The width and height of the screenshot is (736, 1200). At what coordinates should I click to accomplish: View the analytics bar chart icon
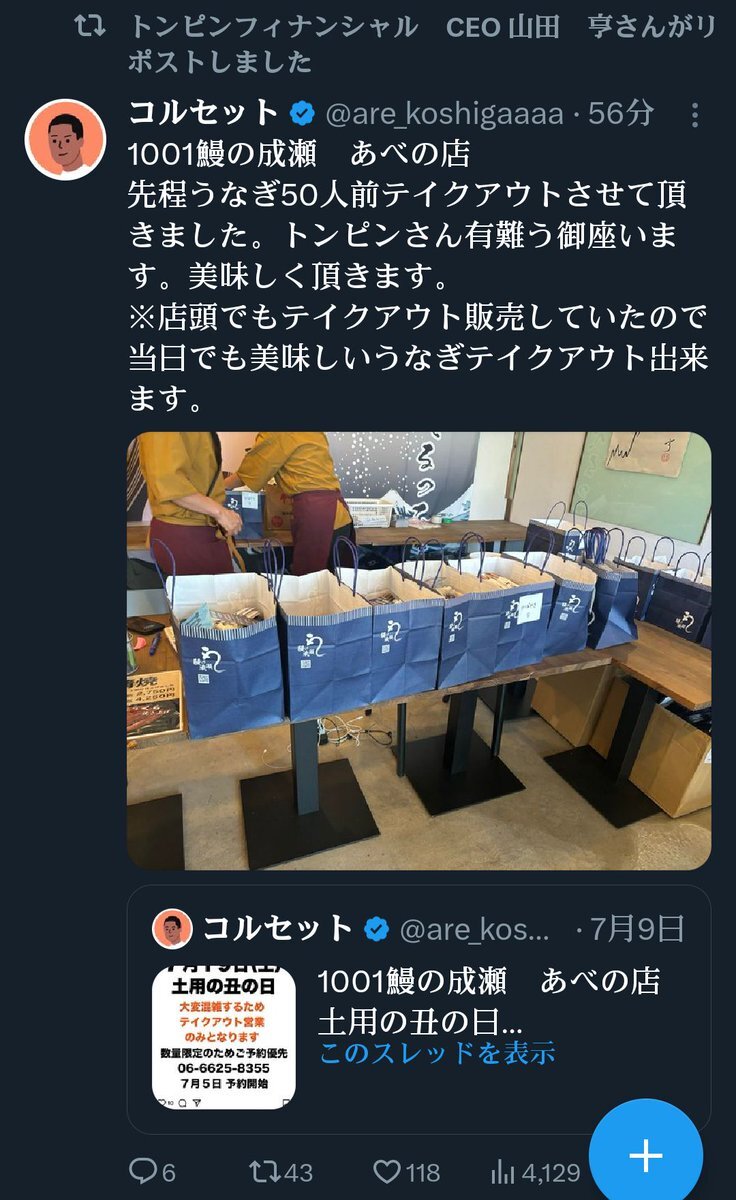[503, 1173]
